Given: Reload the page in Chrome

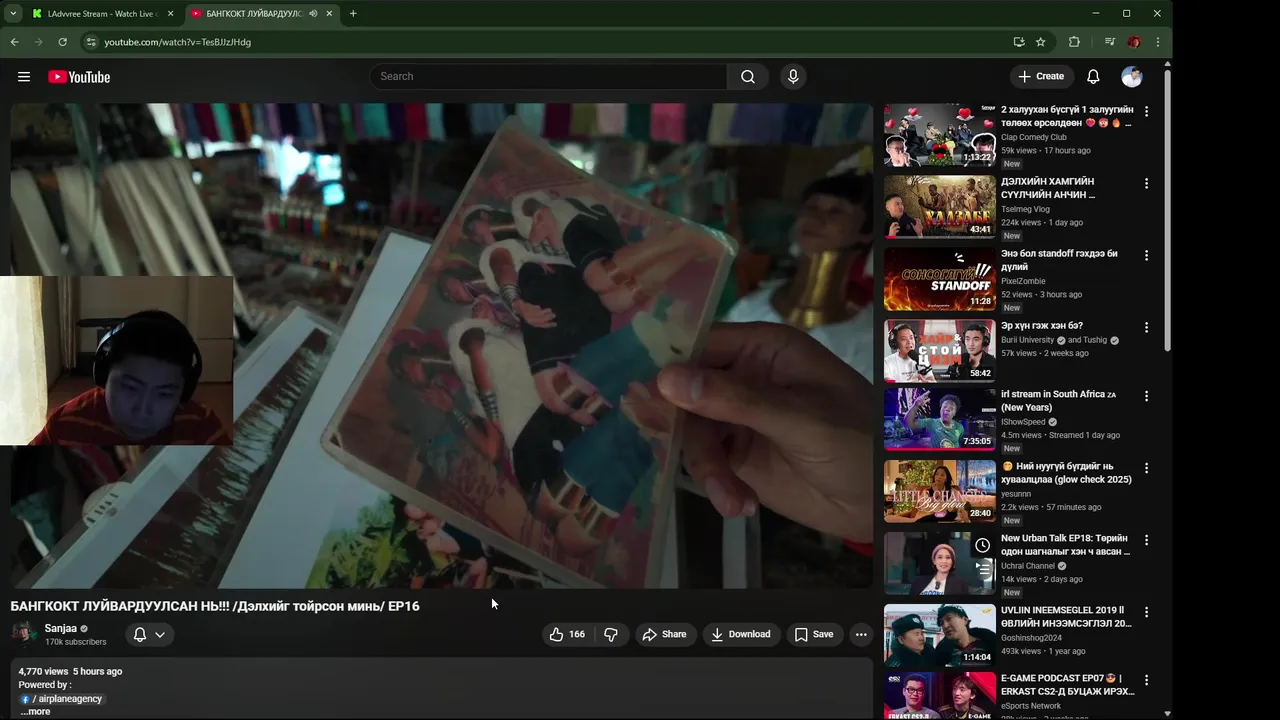Looking at the screenshot, I should (62, 42).
